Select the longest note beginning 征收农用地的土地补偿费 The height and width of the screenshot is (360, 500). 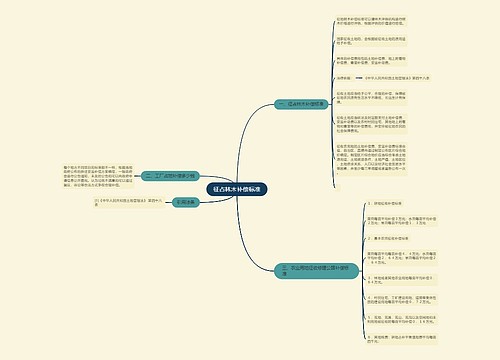[x=371, y=159]
